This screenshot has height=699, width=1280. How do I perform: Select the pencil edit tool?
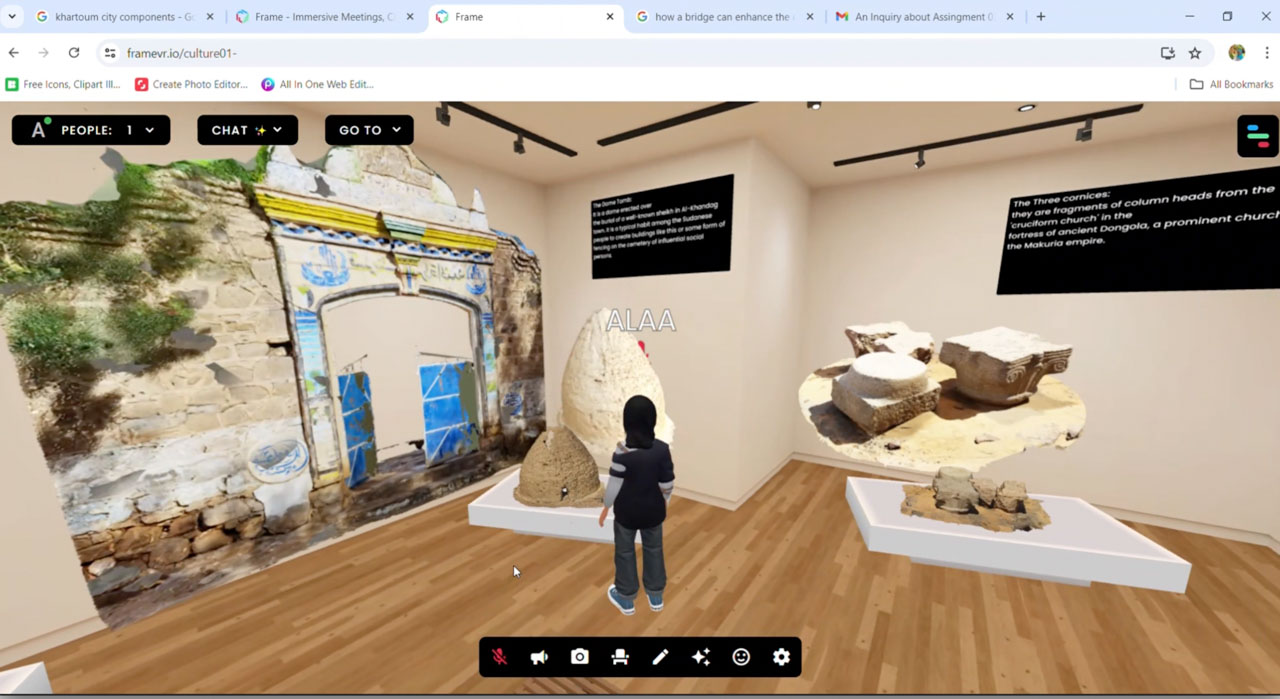click(x=660, y=657)
